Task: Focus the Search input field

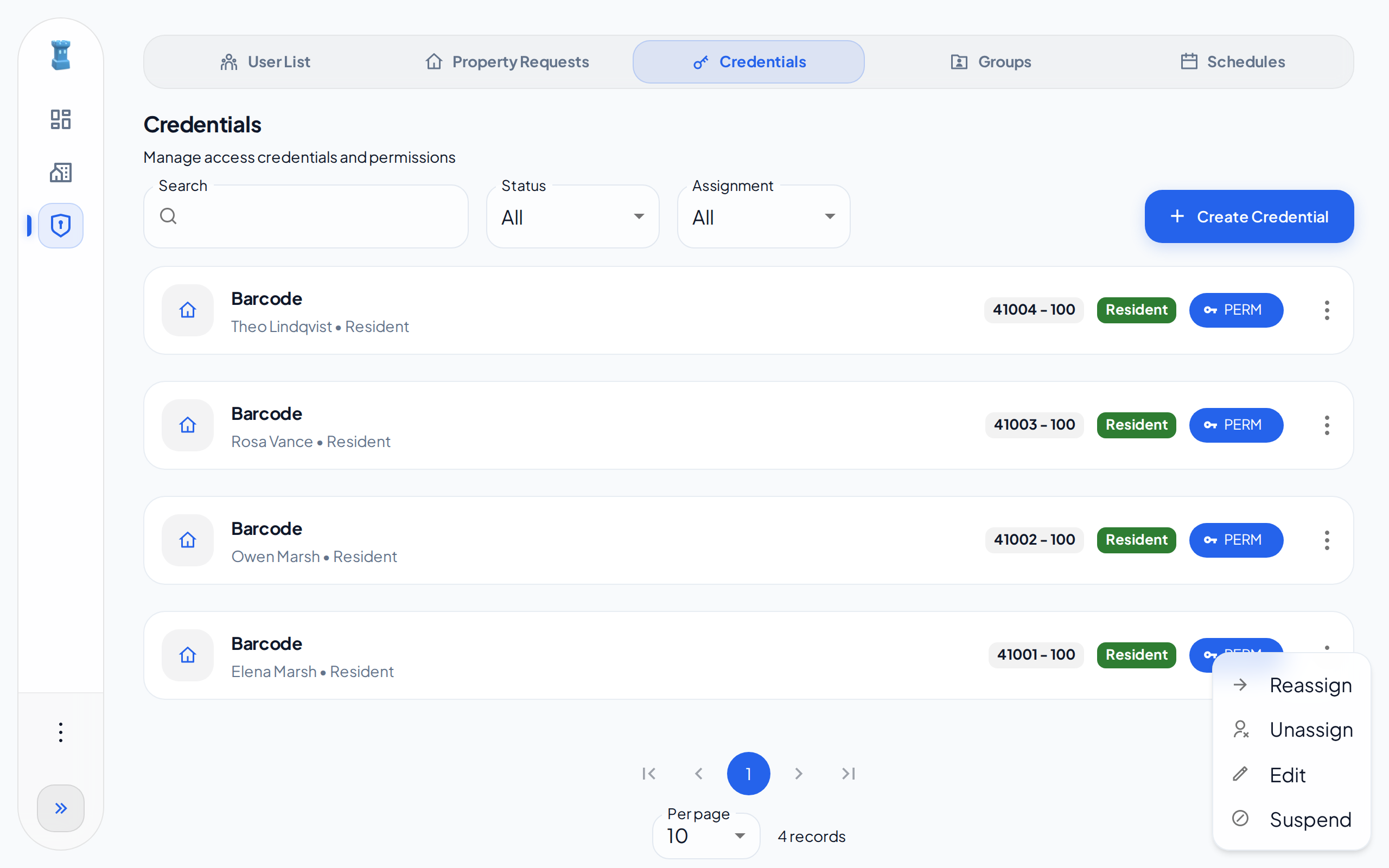Action: pyautogui.click(x=306, y=216)
